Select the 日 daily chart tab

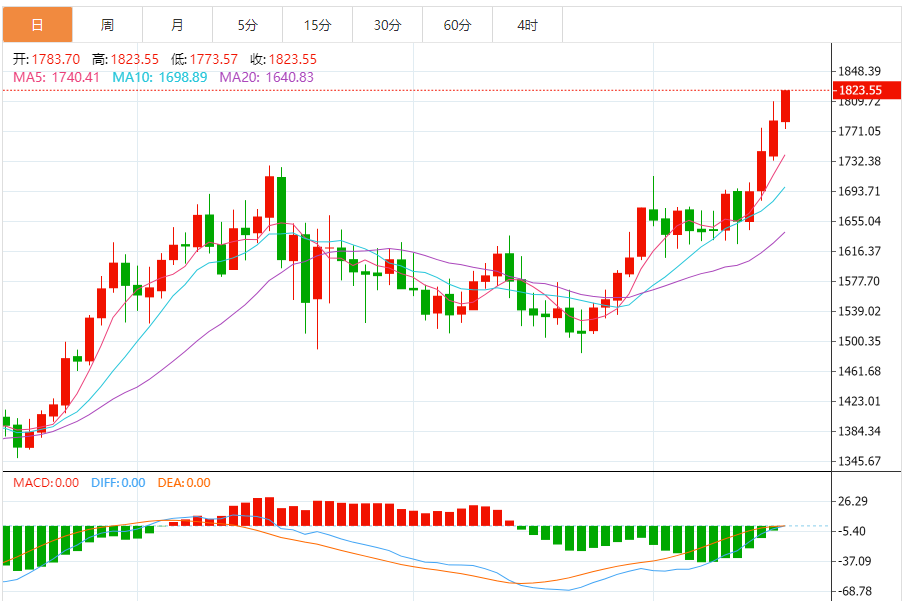[37, 25]
